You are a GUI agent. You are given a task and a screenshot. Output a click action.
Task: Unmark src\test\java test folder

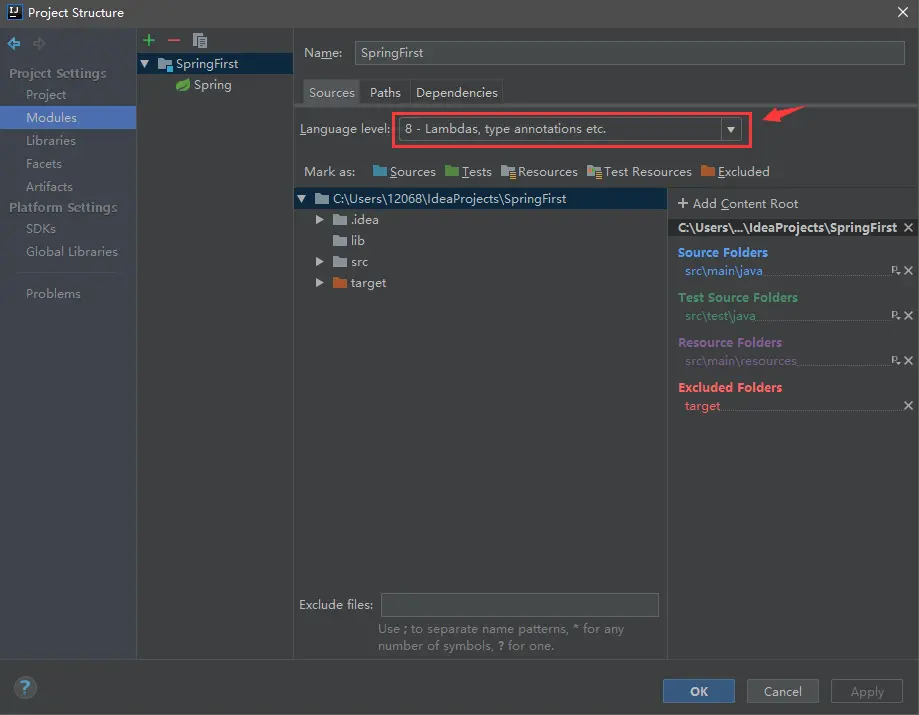(x=908, y=315)
